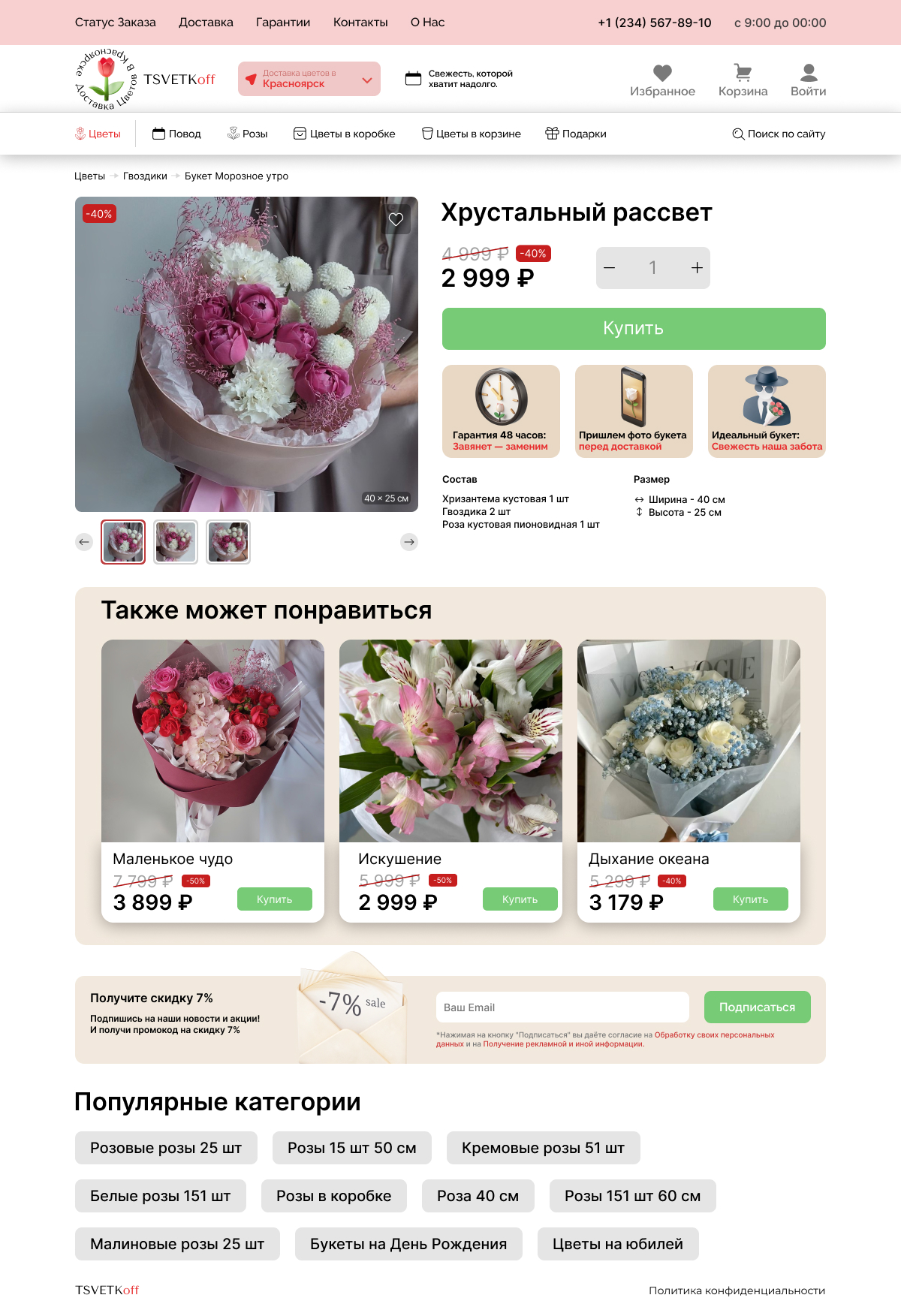Open the Розы в коробке category tag
901x1316 pixels.
point(334,1196)
